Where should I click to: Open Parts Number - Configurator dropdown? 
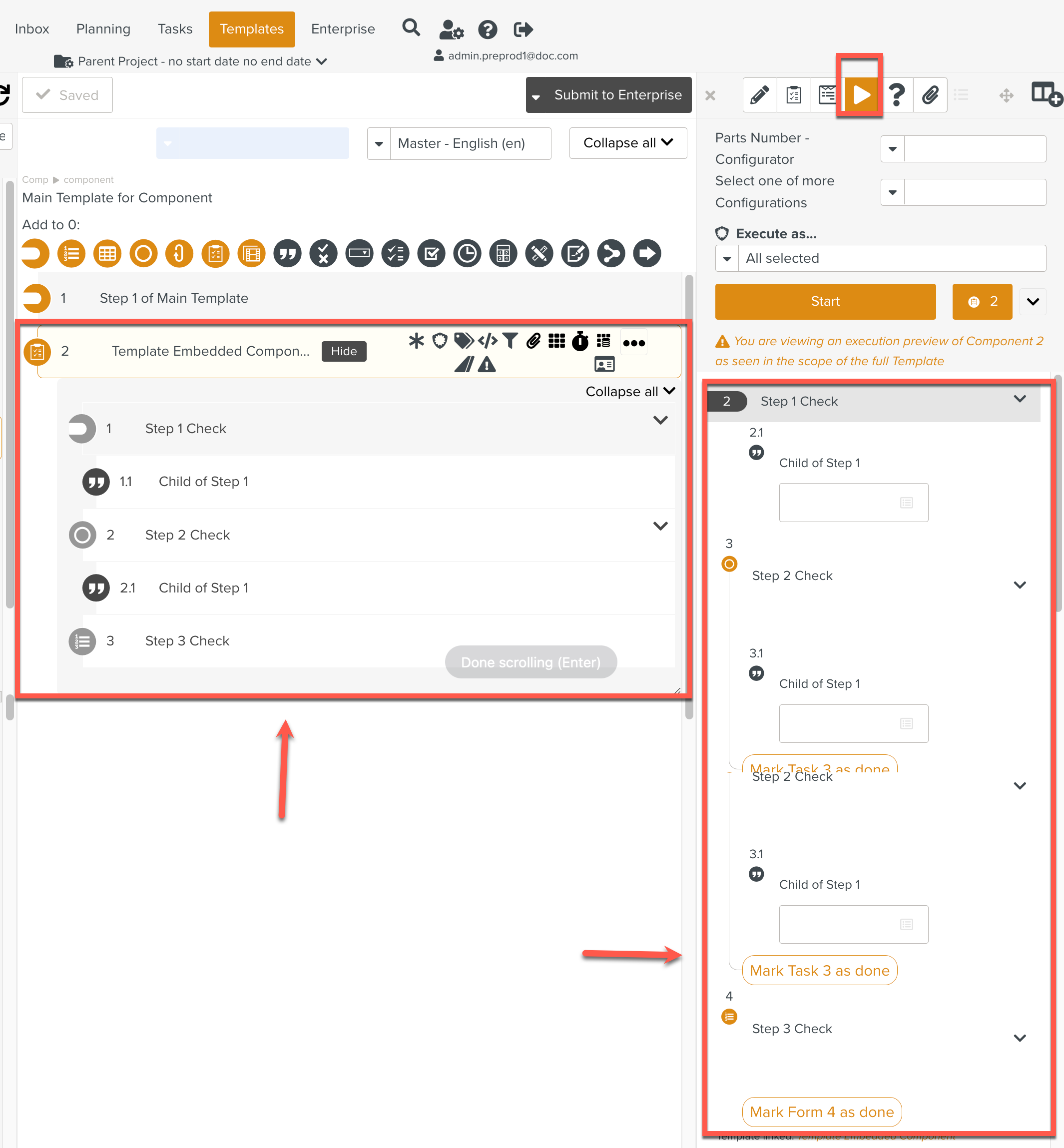963,148
